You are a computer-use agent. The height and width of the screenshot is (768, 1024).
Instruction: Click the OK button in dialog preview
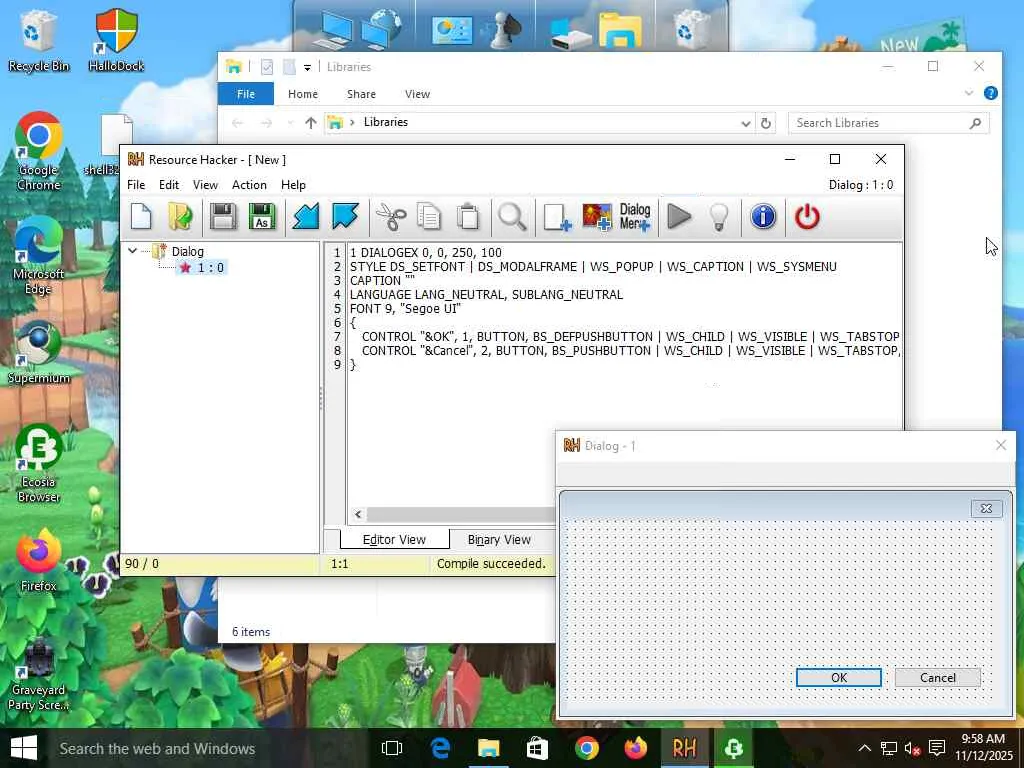tap(839, 677)
